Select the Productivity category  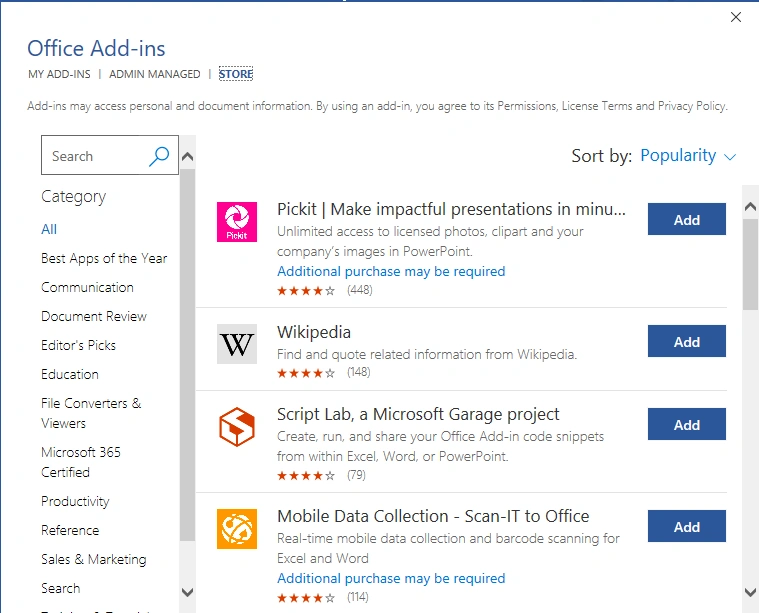click(75, 501)
